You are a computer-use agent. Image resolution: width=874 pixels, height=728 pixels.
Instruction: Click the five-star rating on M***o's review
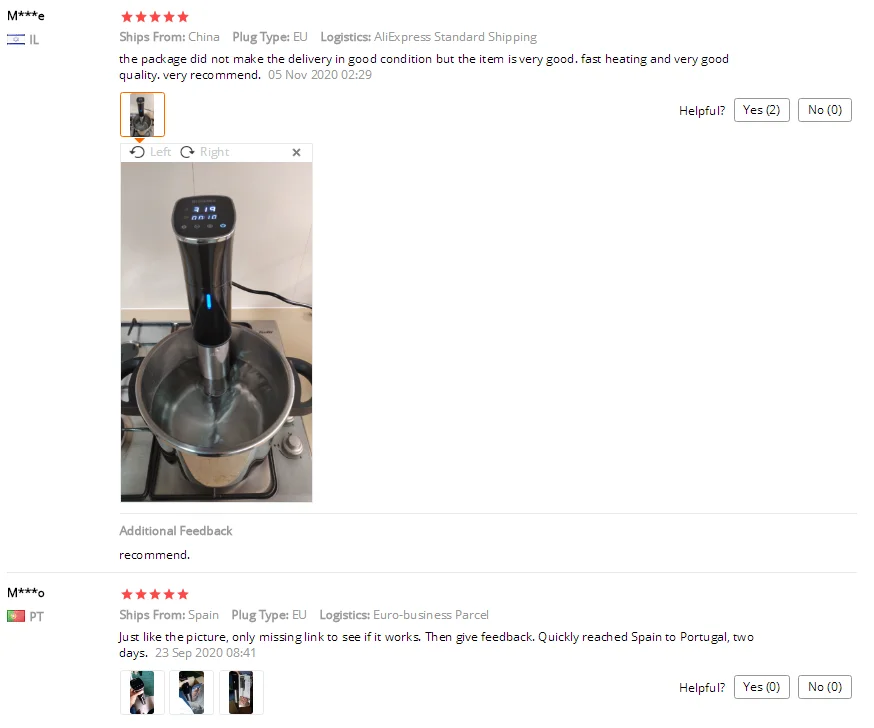[x=155, y=594]
